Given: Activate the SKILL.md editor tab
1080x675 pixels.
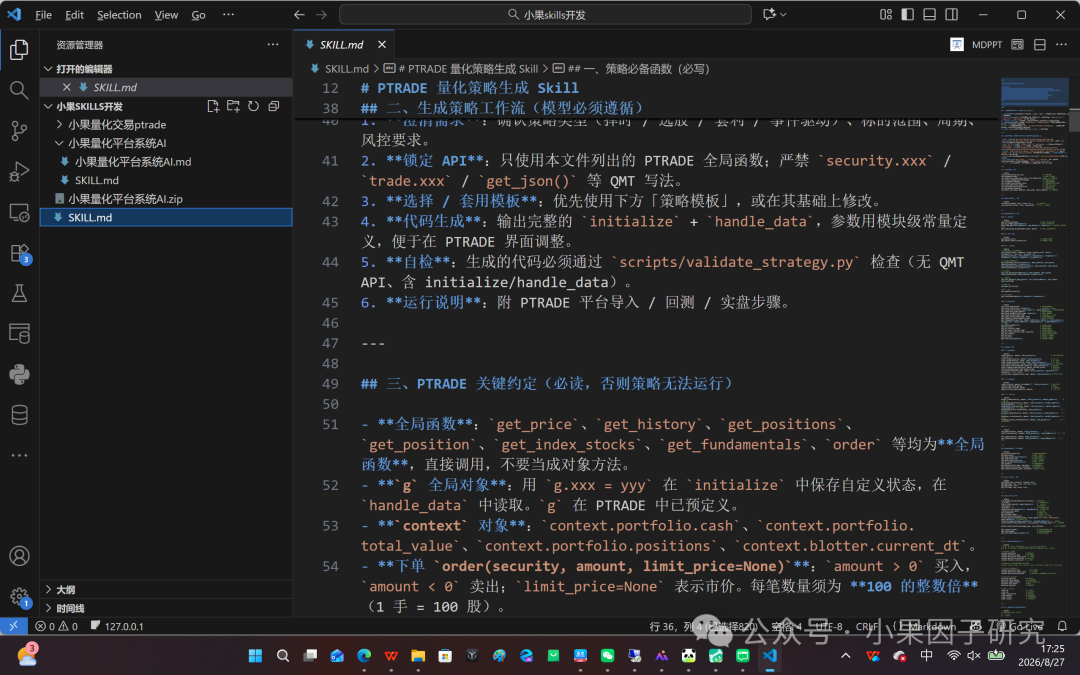Looking at the screenshot, I should 342,45.
